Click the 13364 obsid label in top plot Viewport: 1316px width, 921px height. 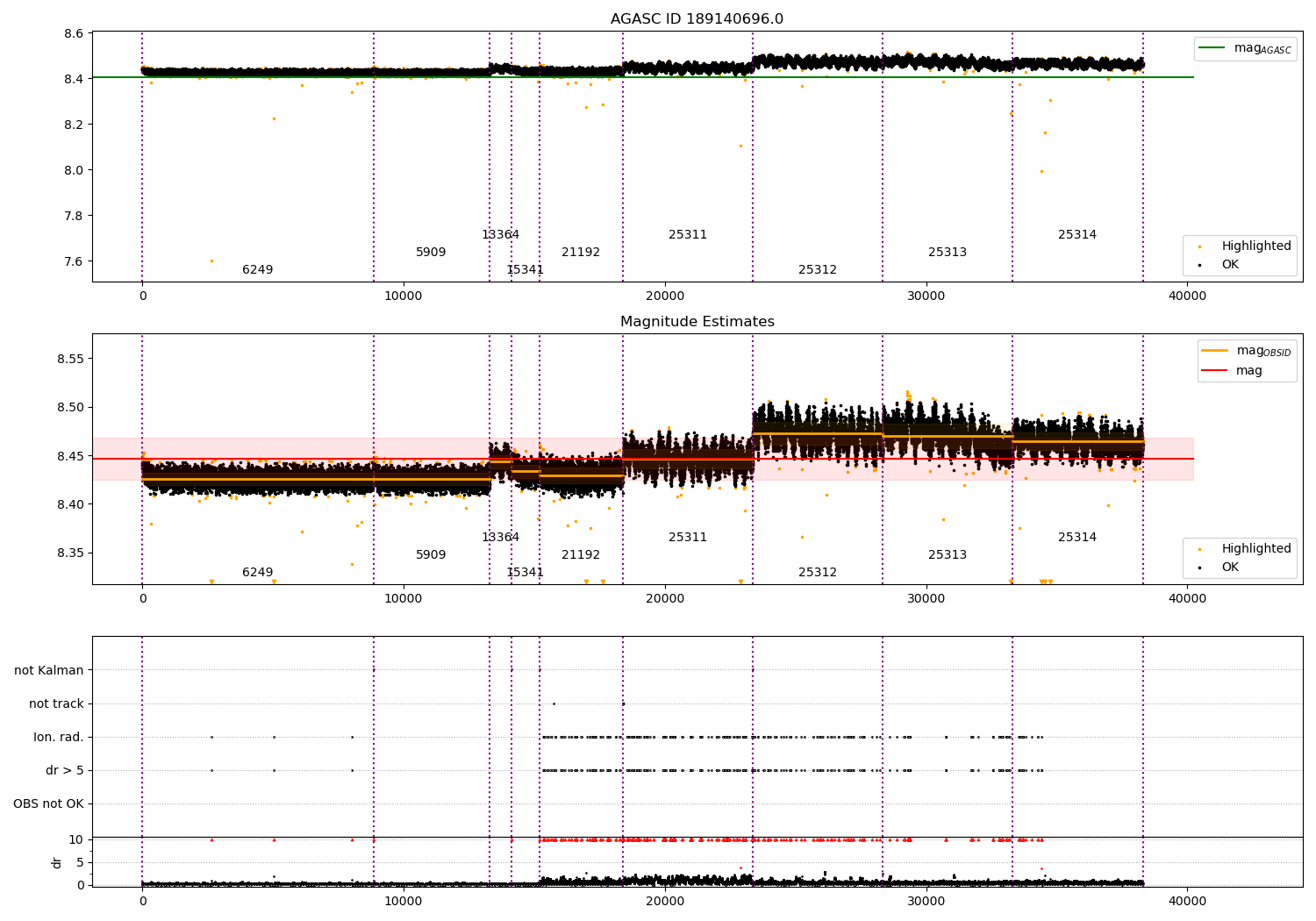pos(500,235)
